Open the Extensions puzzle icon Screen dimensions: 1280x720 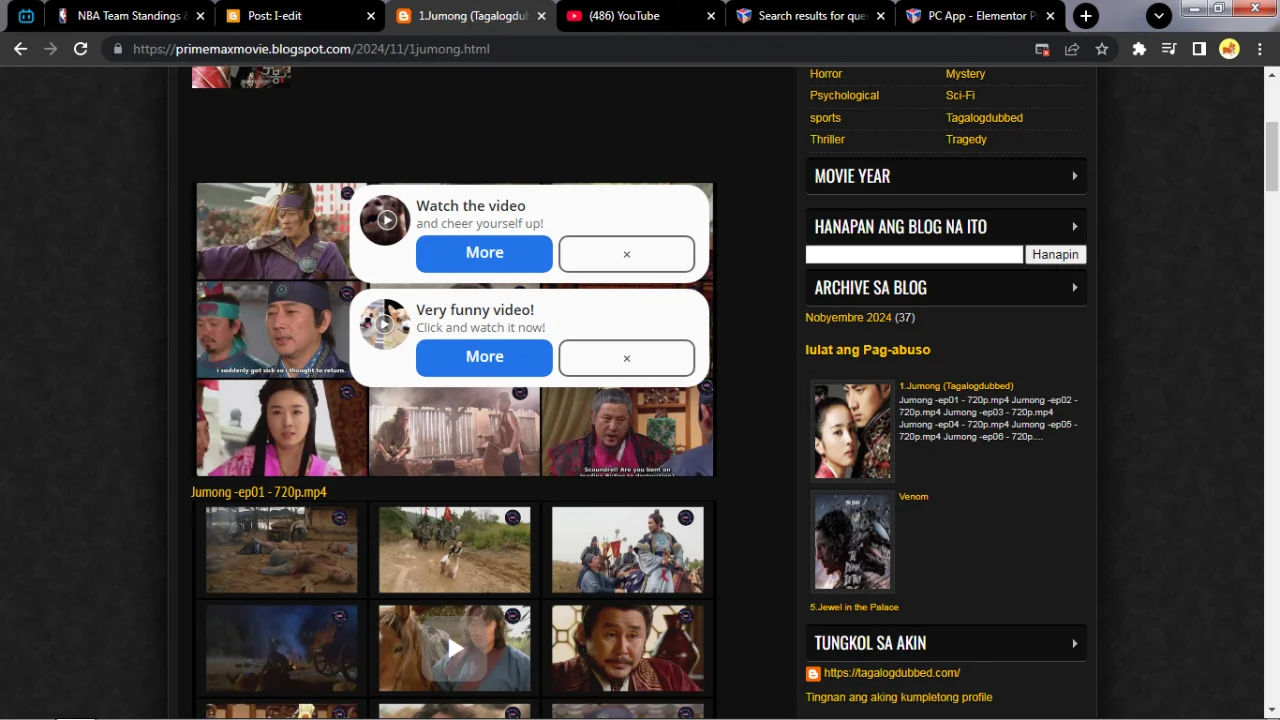pos(1139,48)
